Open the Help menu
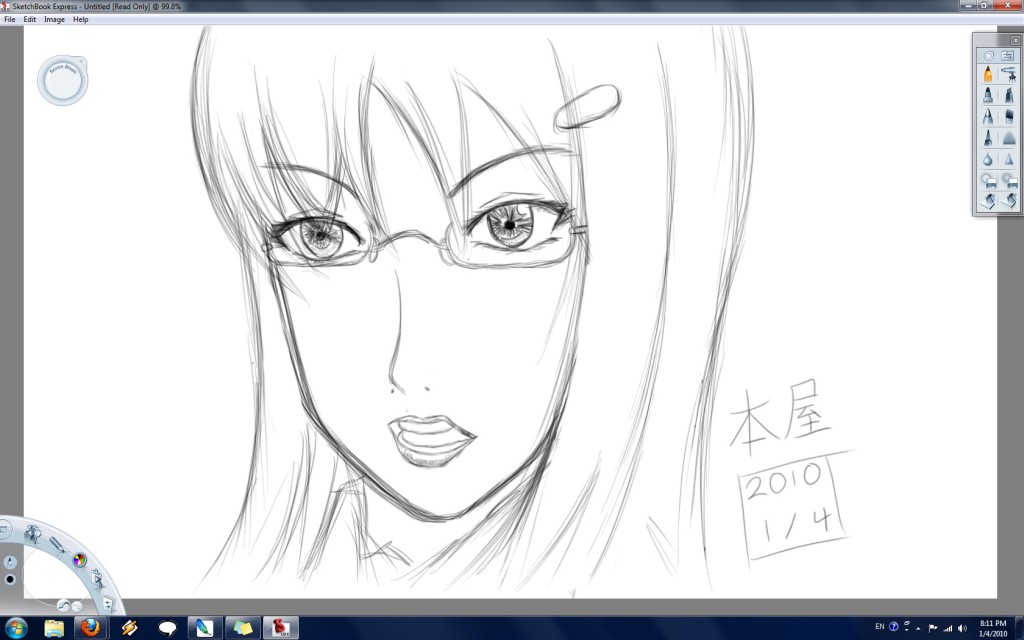Screen dimensions: 1024x640 [81, 19]
